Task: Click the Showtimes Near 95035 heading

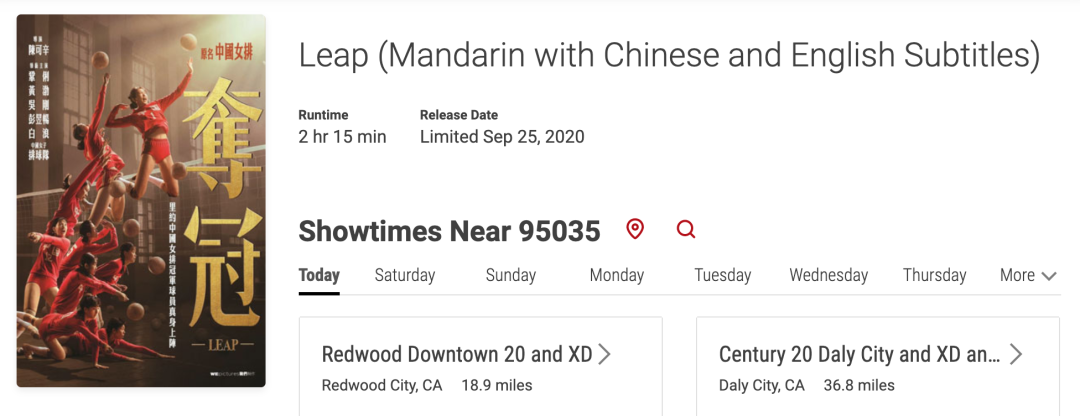Action: pyautogui.click(x=449, y=231)
